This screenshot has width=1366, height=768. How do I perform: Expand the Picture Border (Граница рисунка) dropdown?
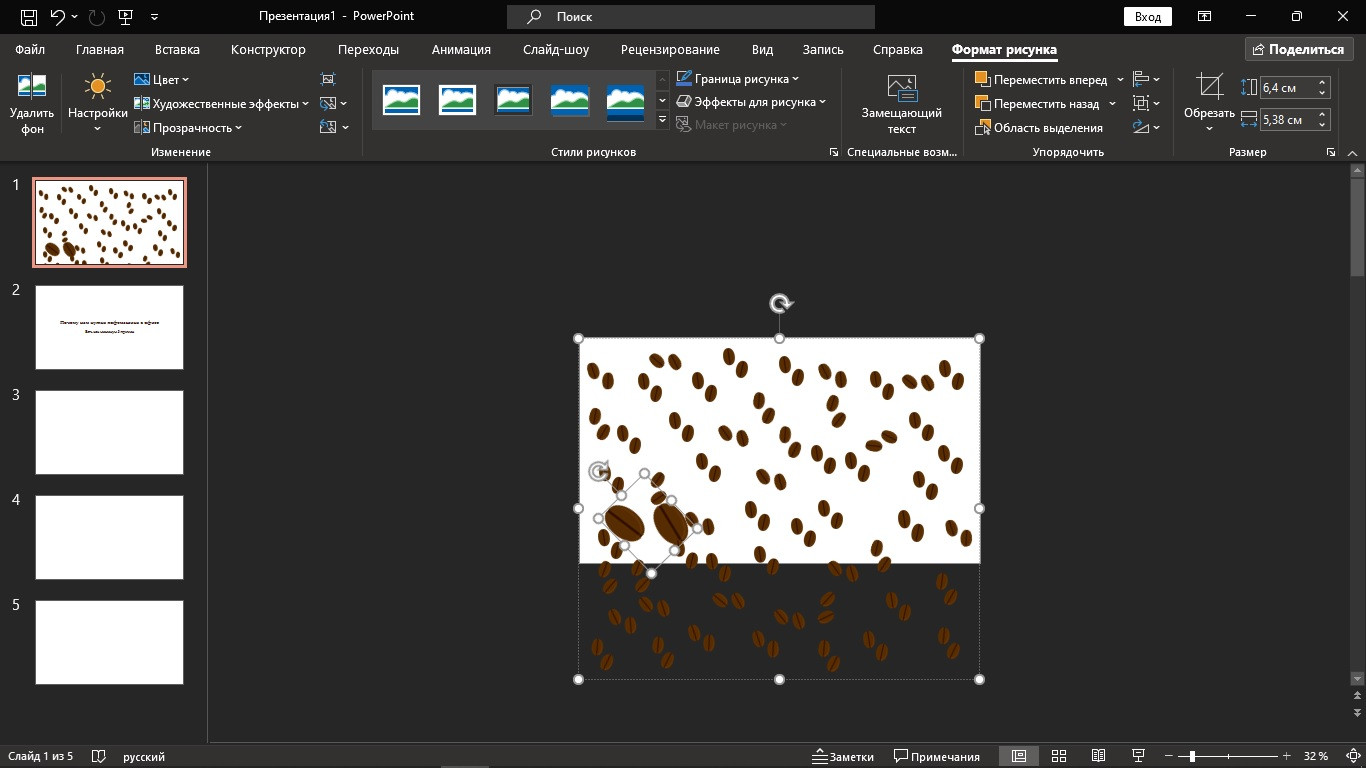[x=738, y=79]
